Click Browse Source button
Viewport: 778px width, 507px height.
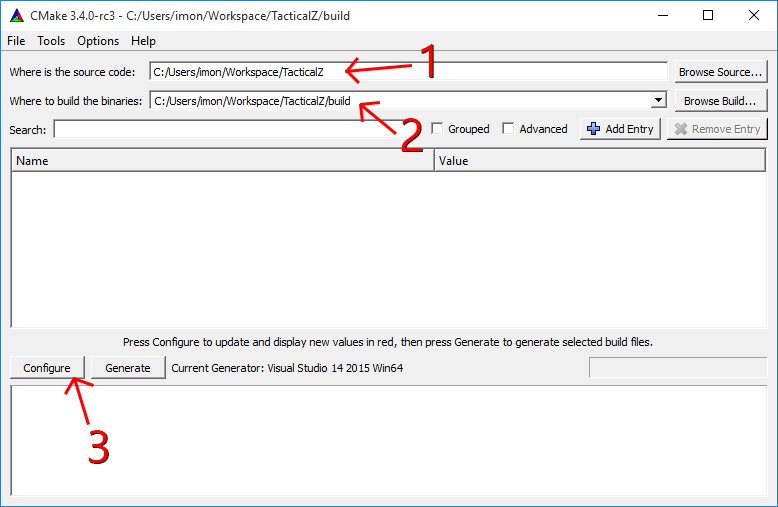pos(720,72)
